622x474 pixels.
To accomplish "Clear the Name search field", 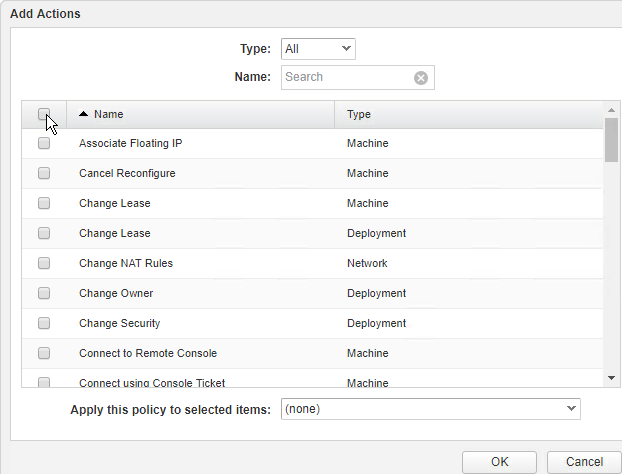I will coord(421,78).
